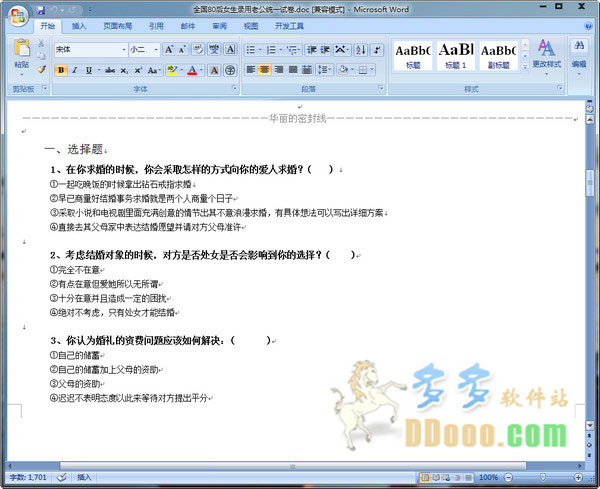Apply the 副标题 style
The width and height of the screenshot is (600, 489).
[x=498, y=55]
